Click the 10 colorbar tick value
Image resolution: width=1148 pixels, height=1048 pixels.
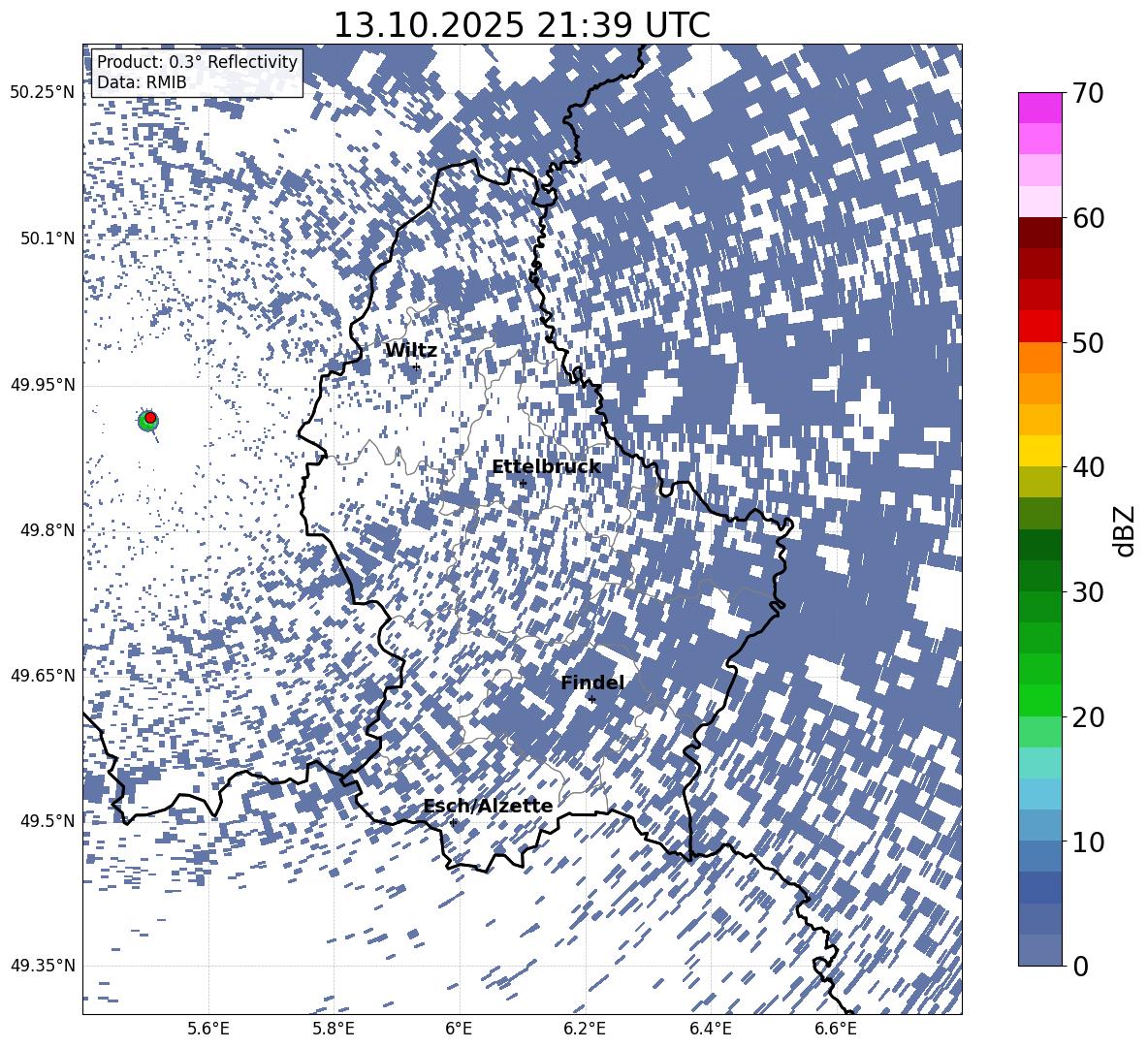point(1088,842)
